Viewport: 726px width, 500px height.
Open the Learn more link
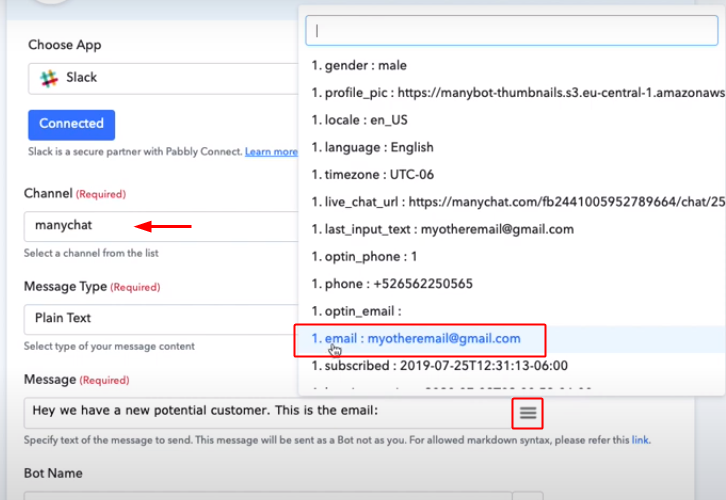point(271,152)
